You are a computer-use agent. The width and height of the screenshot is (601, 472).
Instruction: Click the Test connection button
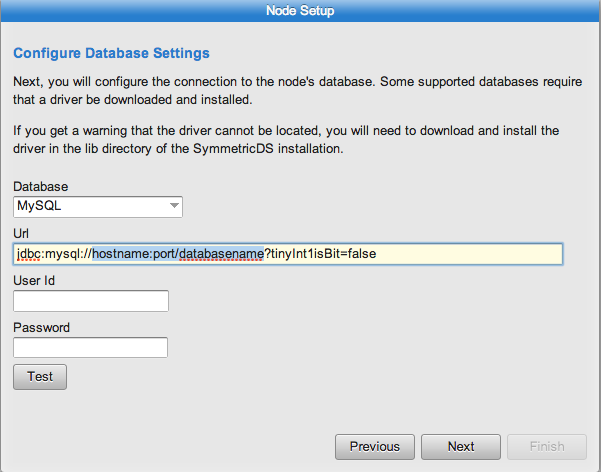click(40, 377)
